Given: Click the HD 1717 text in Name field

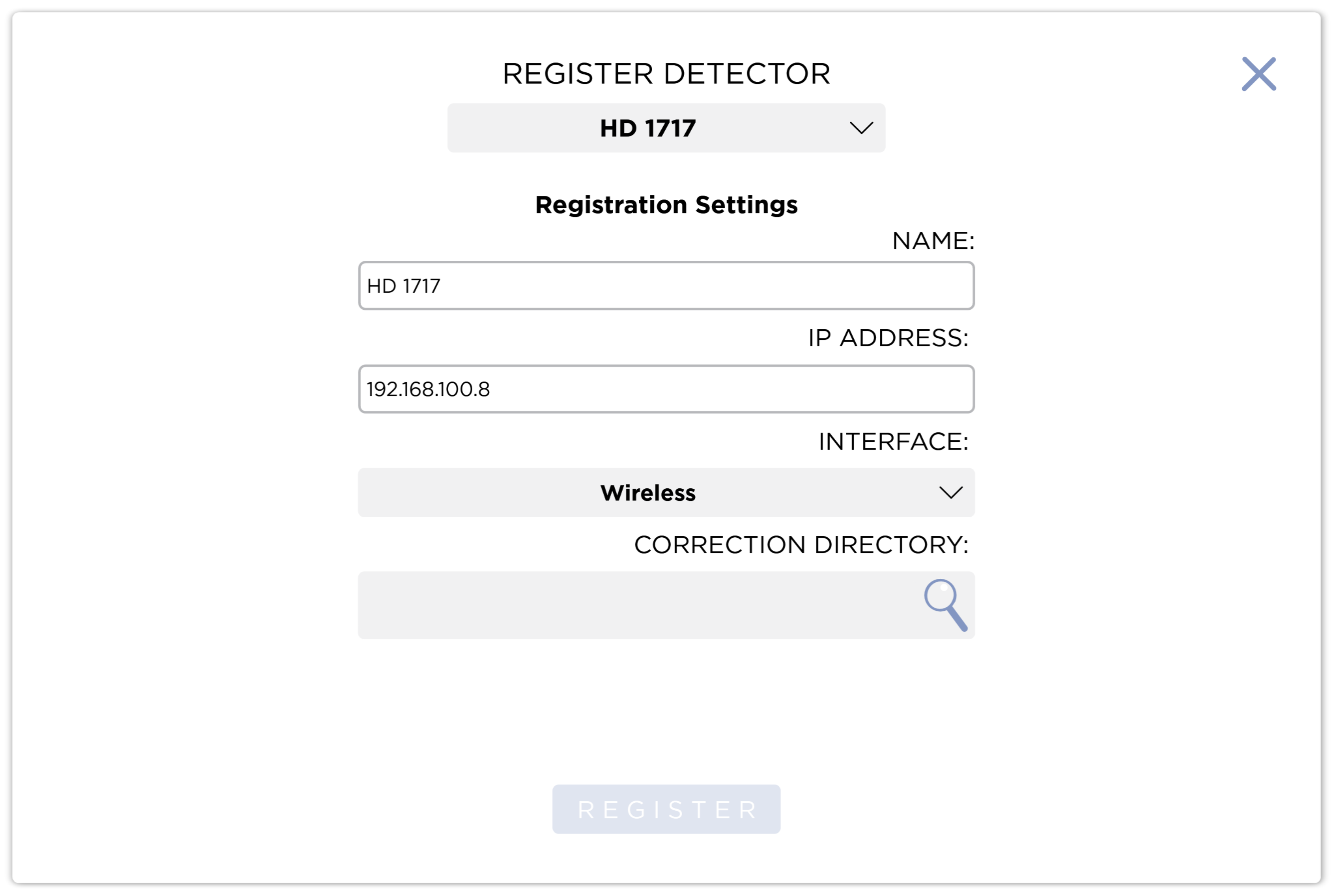Looking at the screenshot, I should tap(404, 286).
